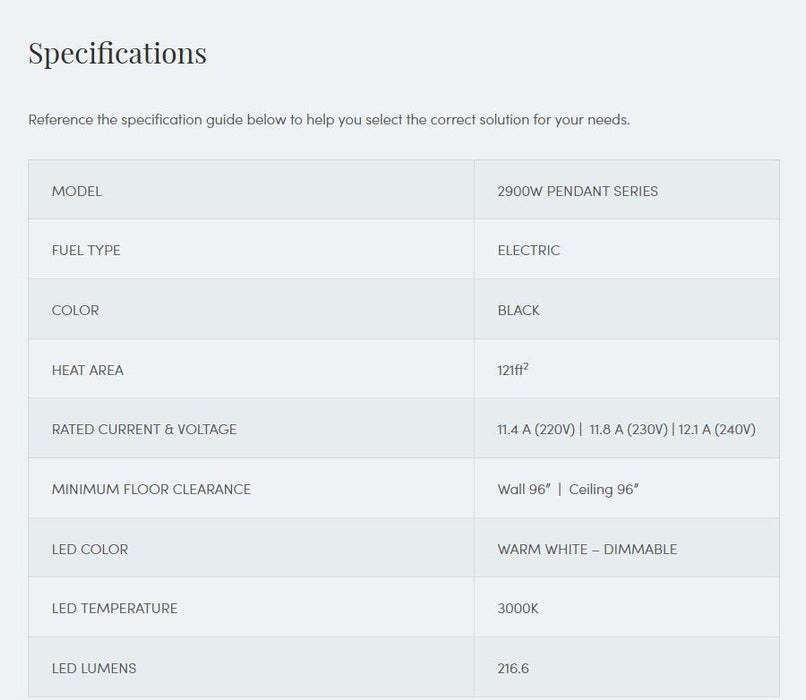Select the COLOR label cell
The image size is (806, 700).
click(76, 310)
